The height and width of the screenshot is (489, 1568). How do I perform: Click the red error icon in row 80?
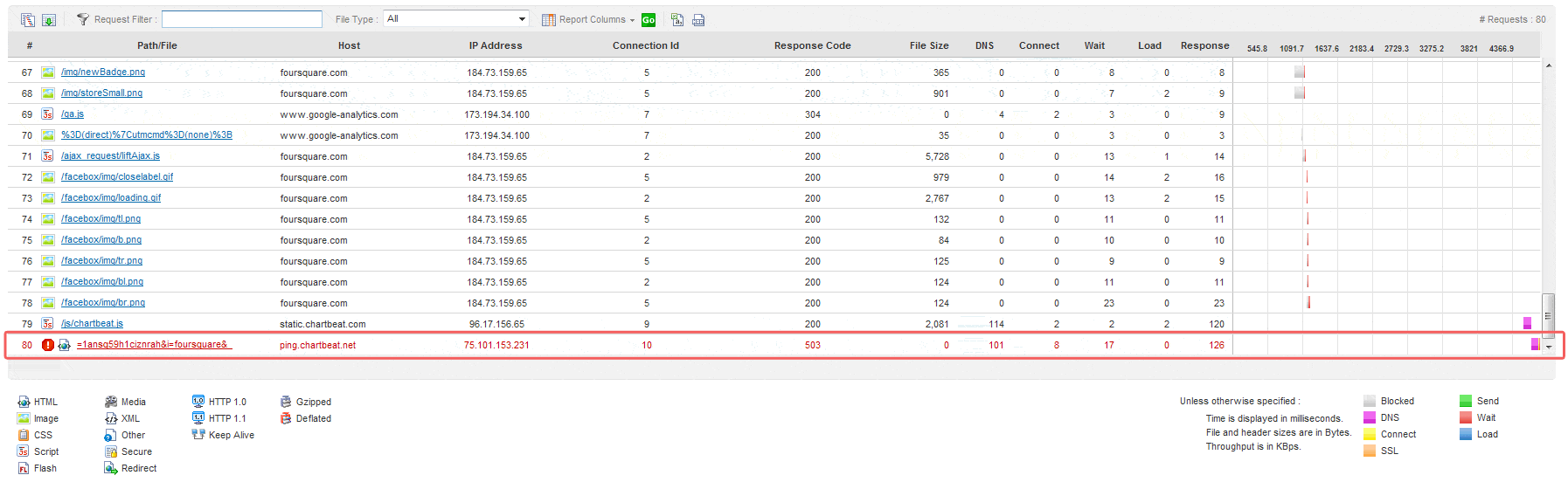coord(48,345)
